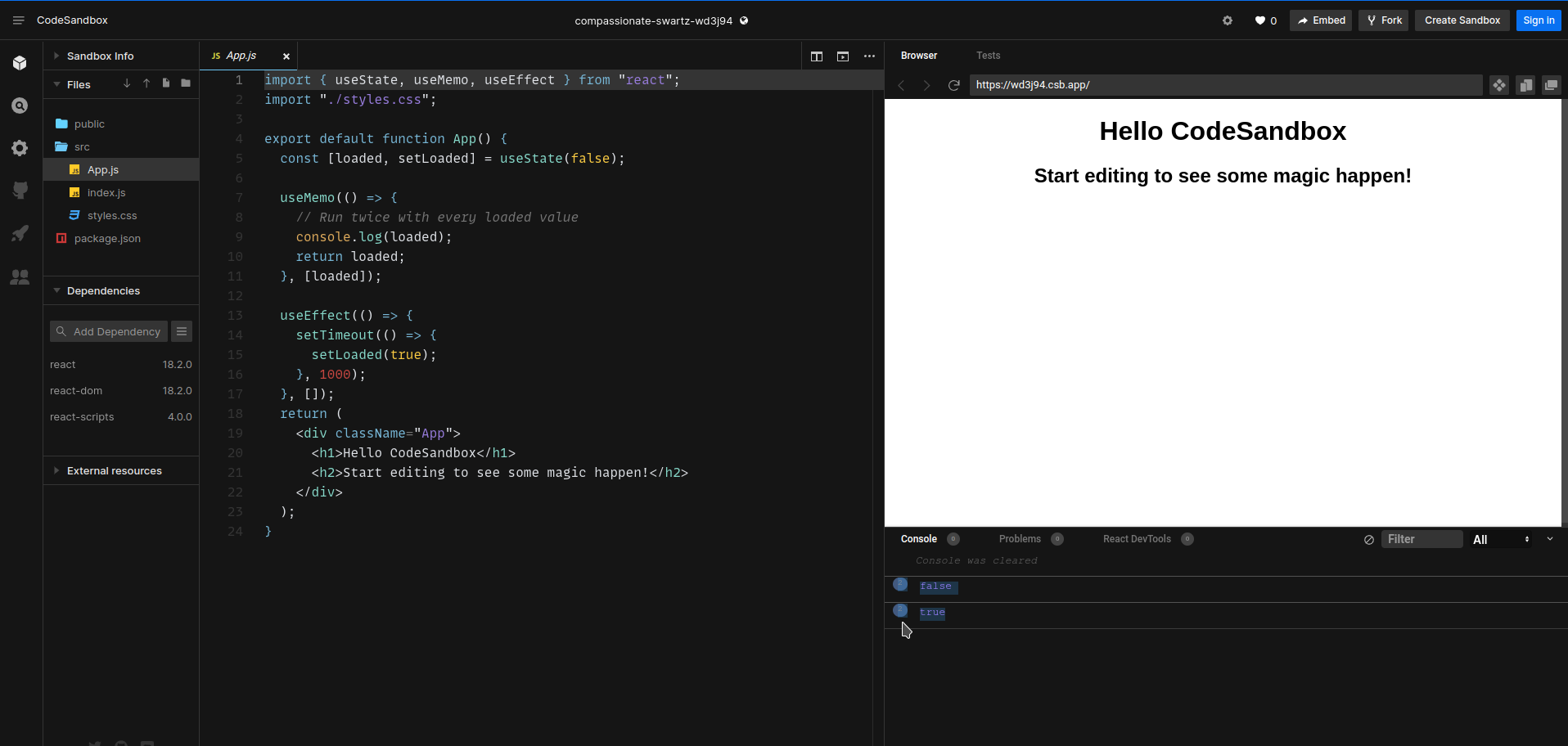Open index.js in the file tree
This screenshot has height=746, width=1568.
click(121, 192)
